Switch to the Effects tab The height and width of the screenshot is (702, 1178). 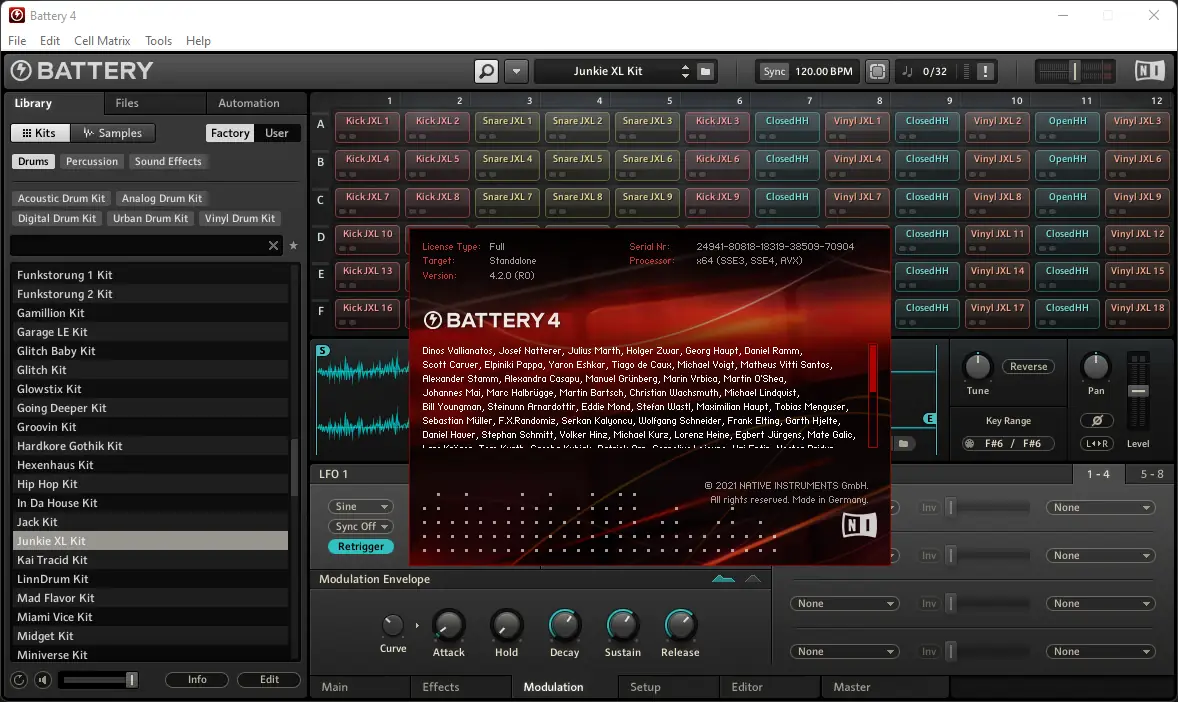coord(440,687)
